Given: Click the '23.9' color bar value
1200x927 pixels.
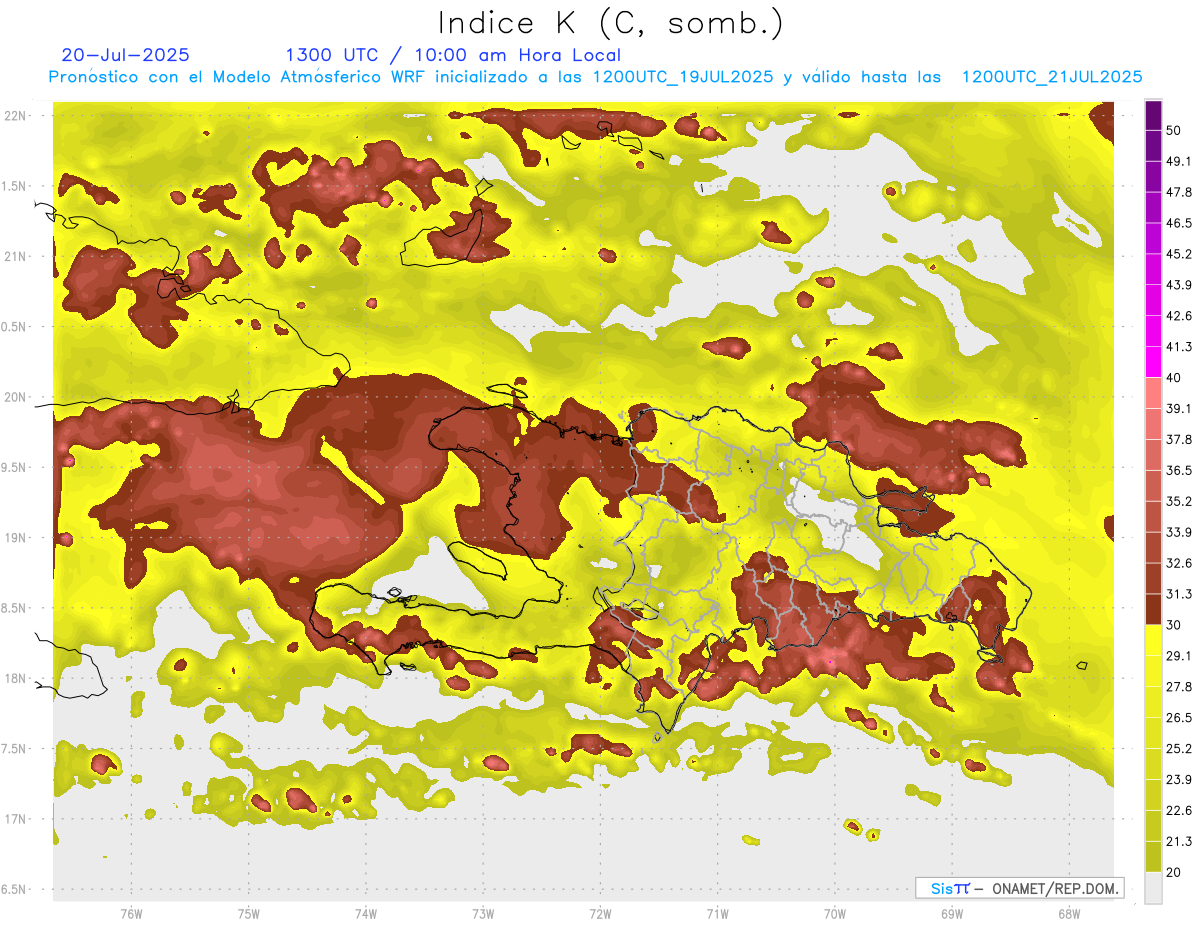Looking at the screenshot, I should [x=1179, y=780].
